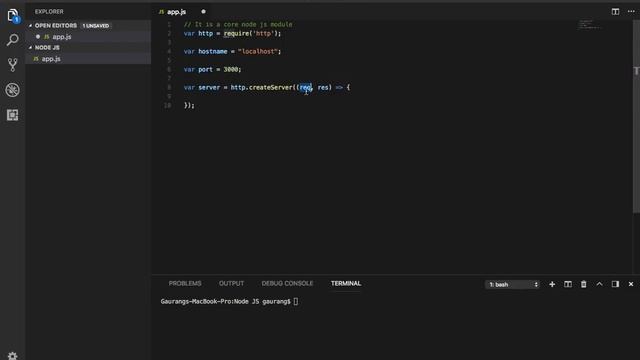The width and height of the screenshot is (640, 360).
Task: Switch to the Problems tab
Action: [x=185, y=283]
